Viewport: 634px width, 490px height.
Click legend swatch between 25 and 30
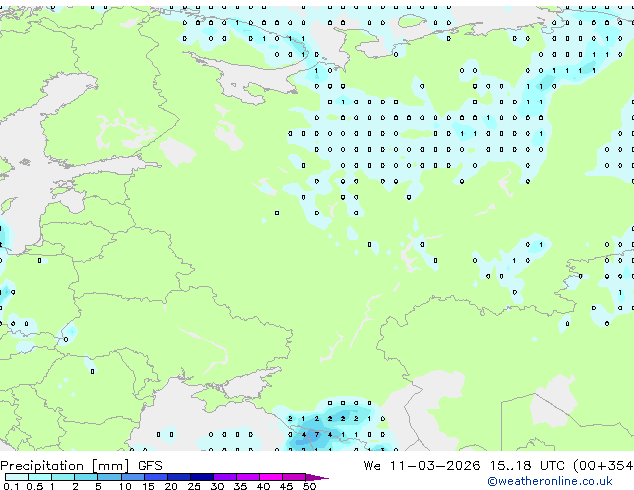tap(202, 477)
